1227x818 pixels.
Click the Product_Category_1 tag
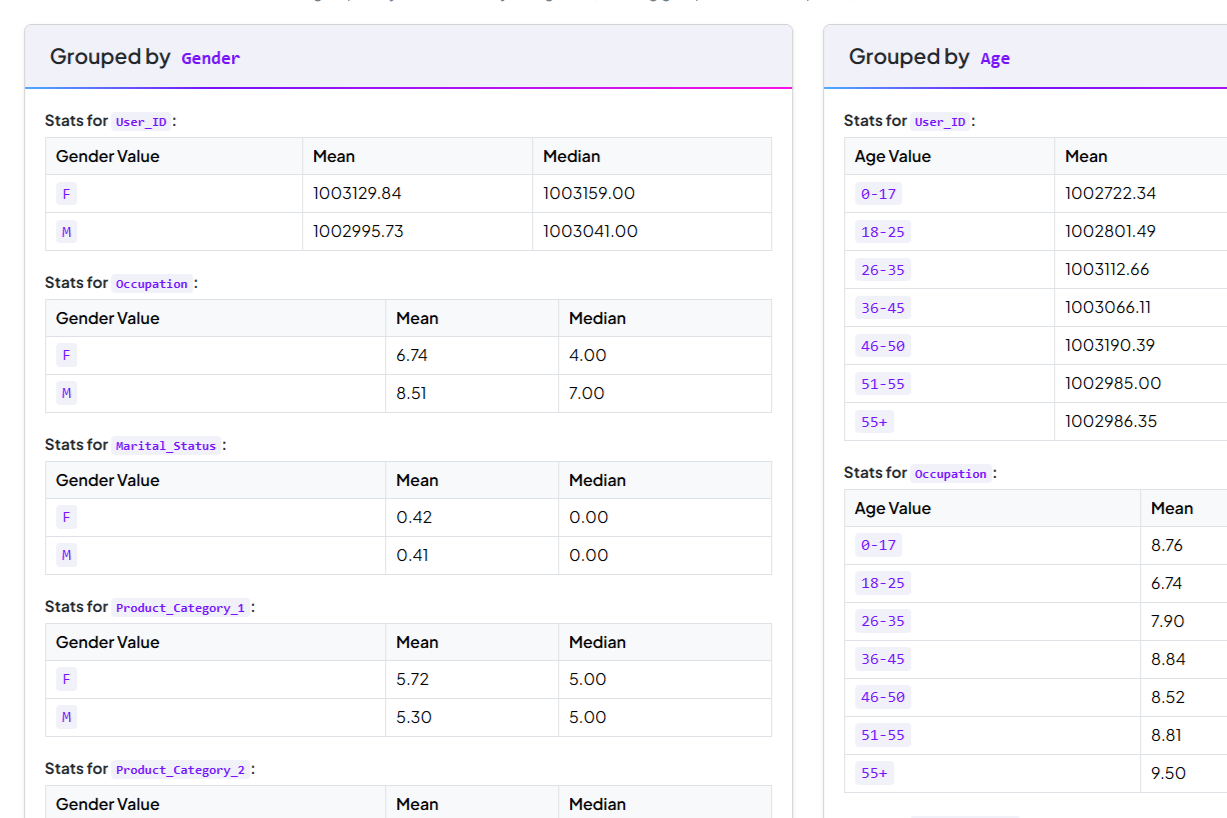pos(180,607)
